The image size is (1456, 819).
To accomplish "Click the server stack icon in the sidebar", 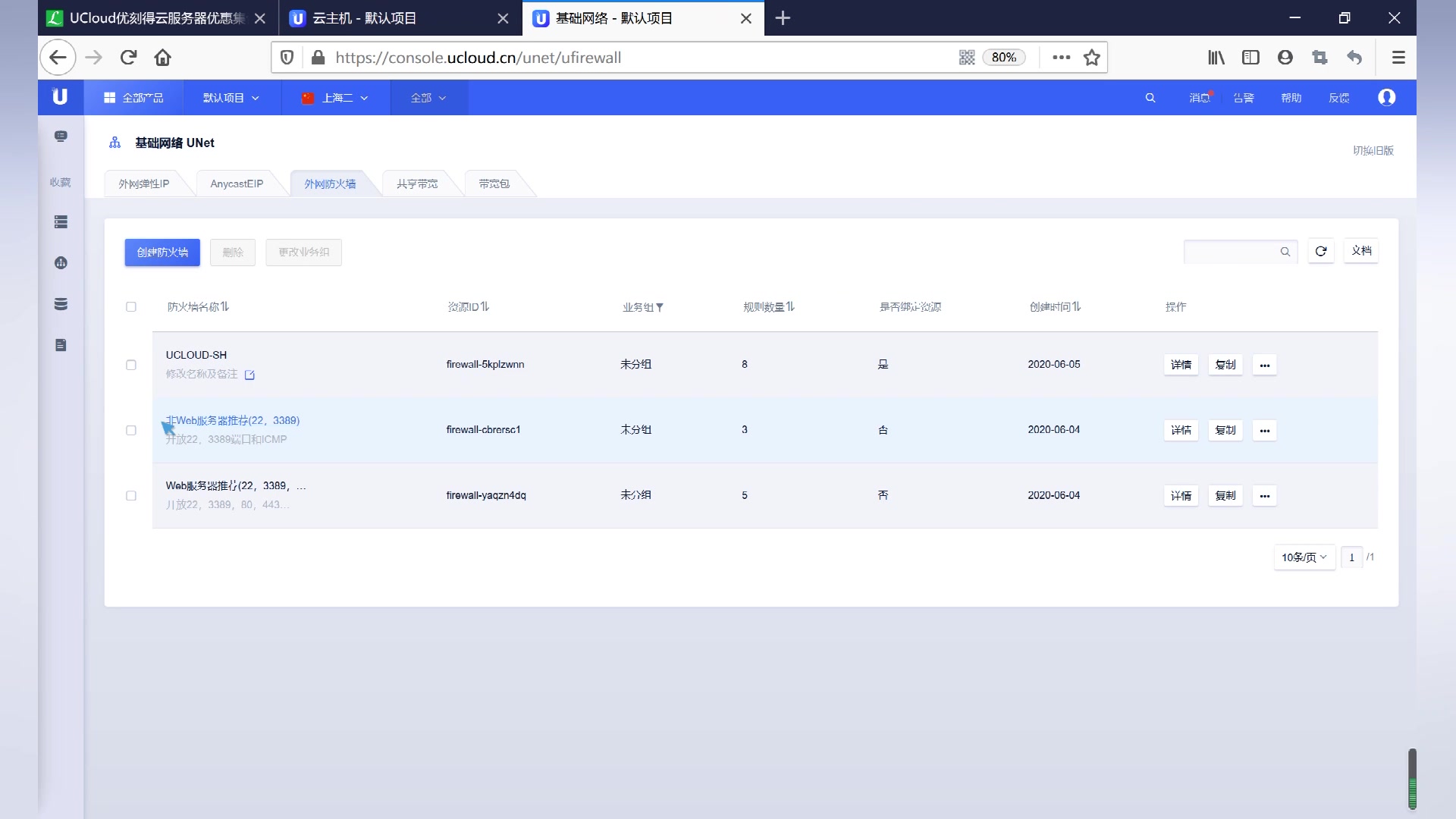I will click(x=61, y=222).
